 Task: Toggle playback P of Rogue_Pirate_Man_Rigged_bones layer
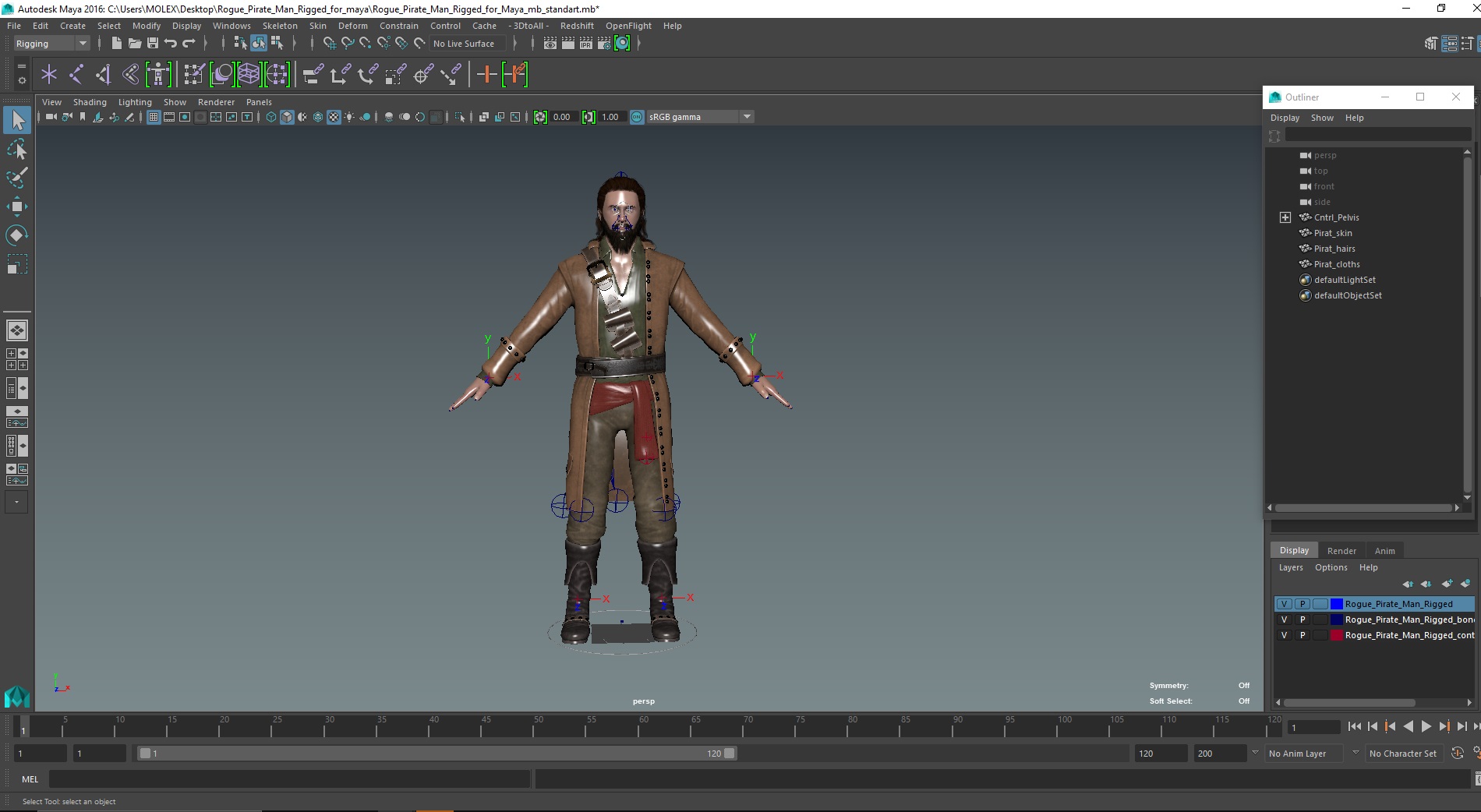(x=1302, y=620)
